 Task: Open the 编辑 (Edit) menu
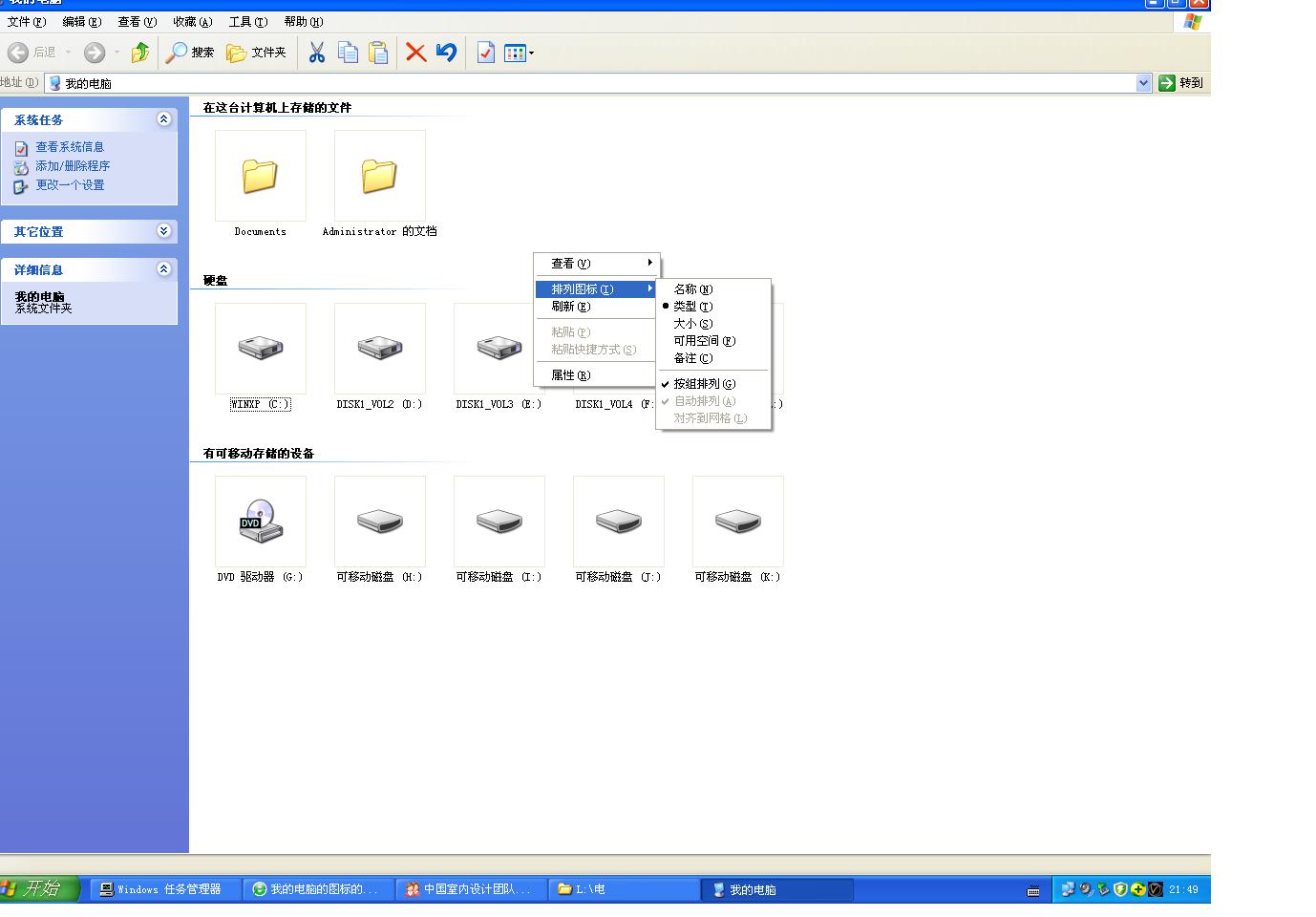tap(82, 22)
